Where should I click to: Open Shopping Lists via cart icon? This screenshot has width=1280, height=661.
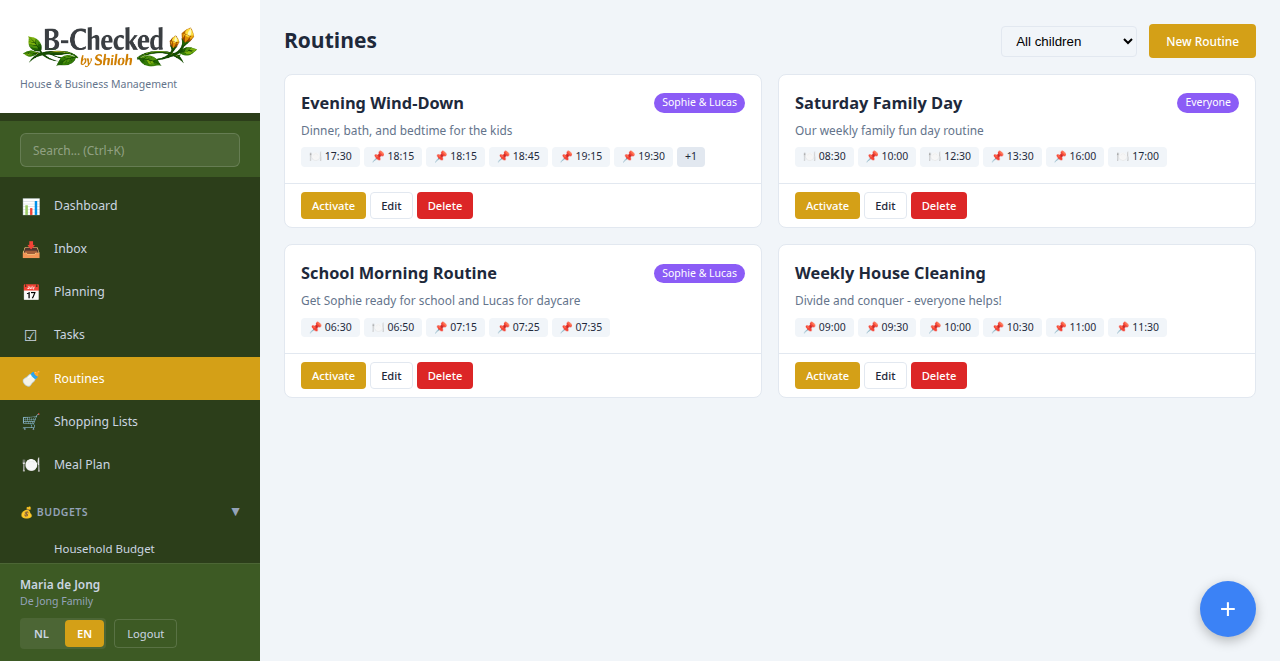(28, 421)
